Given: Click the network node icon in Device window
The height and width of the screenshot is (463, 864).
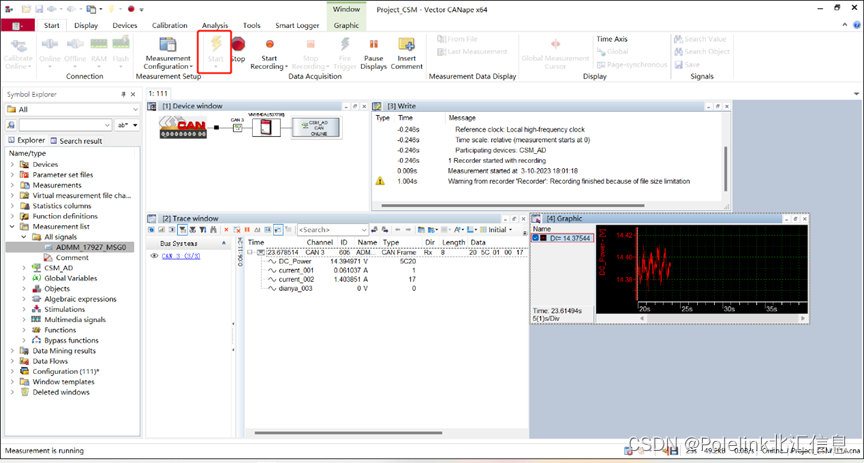Looking at the screenshot, I should (x=237, y=127).
